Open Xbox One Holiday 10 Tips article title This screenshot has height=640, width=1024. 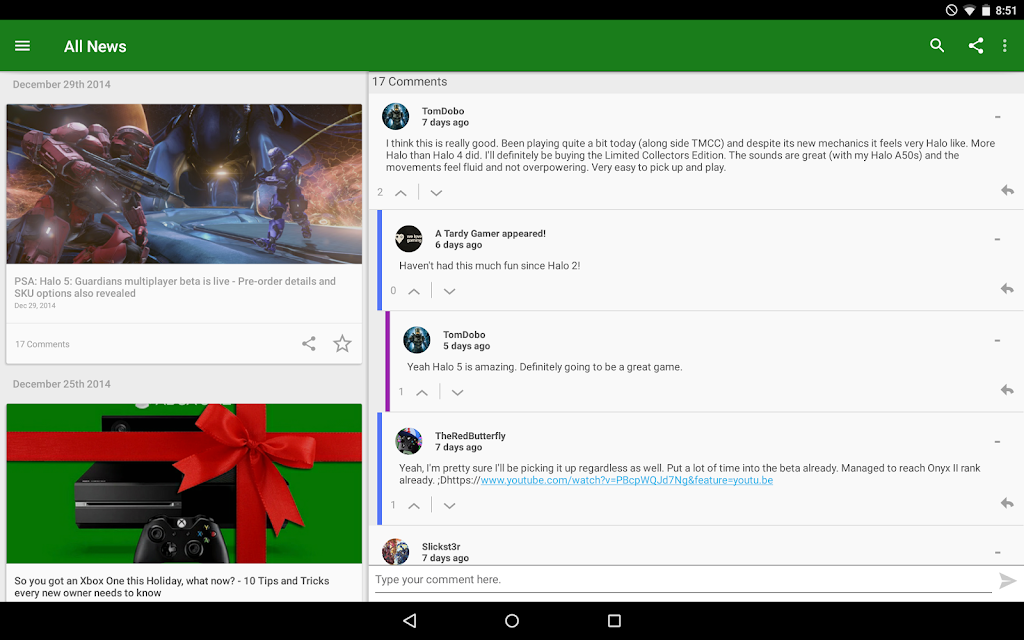172,586
